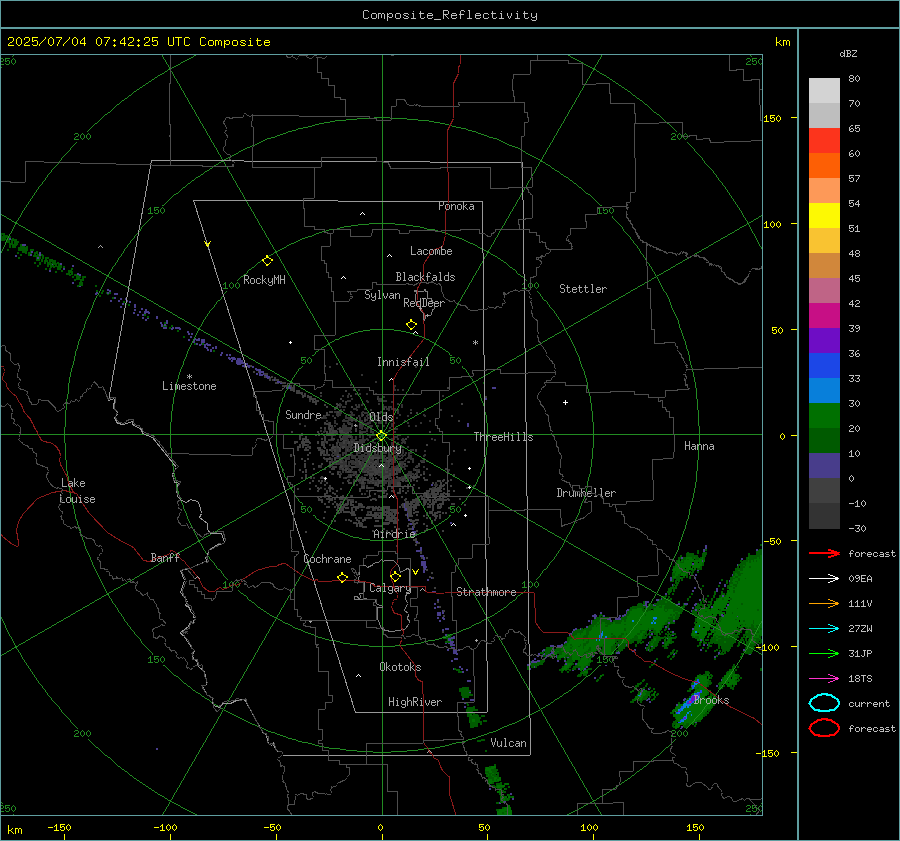Click the red forecast ellipse icon
Viewport: 900px width, 841px height.
tap(824, 728)
